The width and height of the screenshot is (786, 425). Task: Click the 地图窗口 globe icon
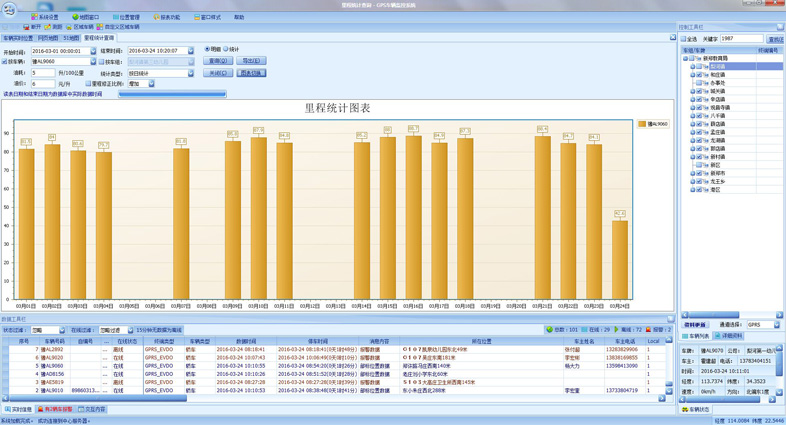(x=75, y=17)
